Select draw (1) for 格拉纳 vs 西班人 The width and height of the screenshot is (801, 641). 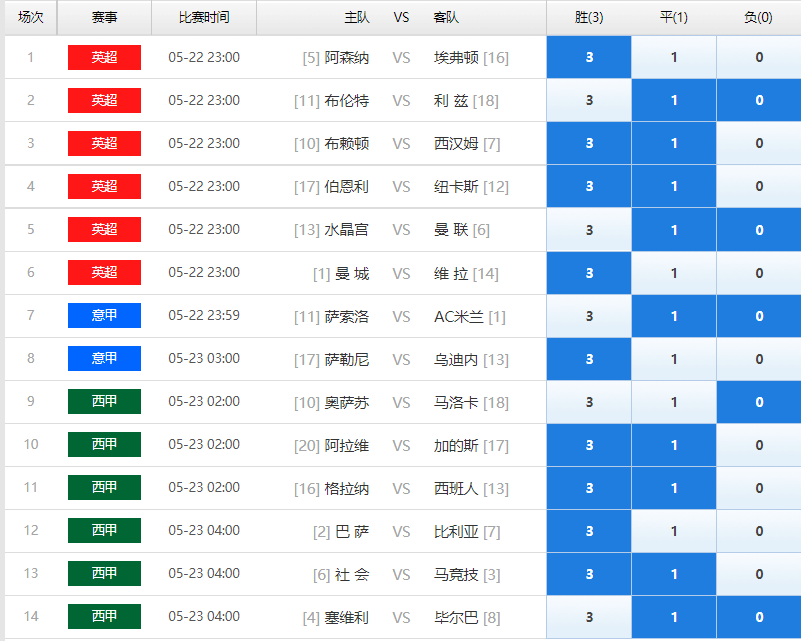(x=674, y=488)
